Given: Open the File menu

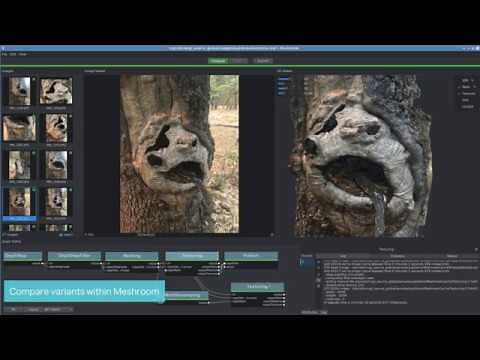Looking at the screenshot, I should tap(4, 54).
